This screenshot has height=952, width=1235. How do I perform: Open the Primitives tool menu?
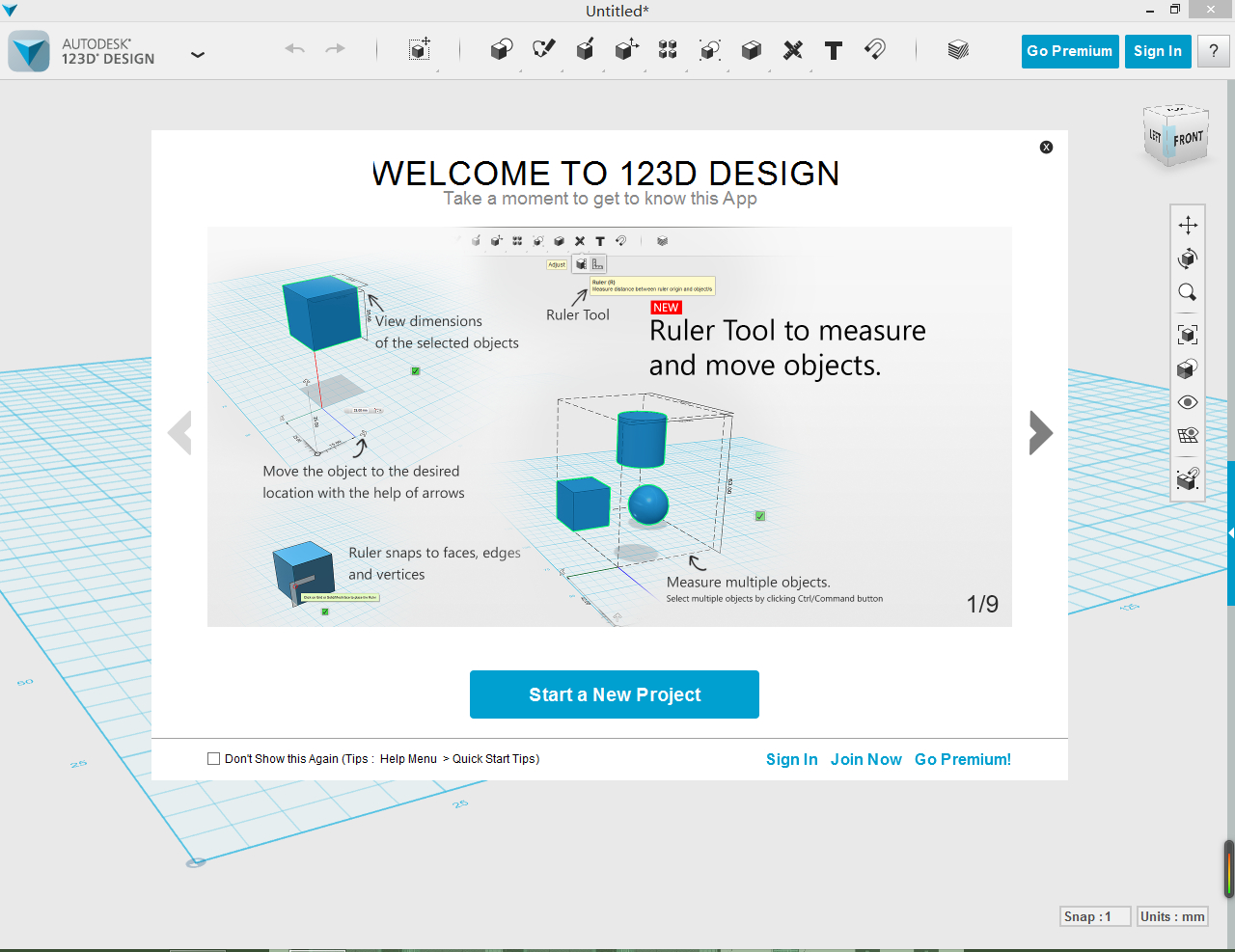point(501,50)
